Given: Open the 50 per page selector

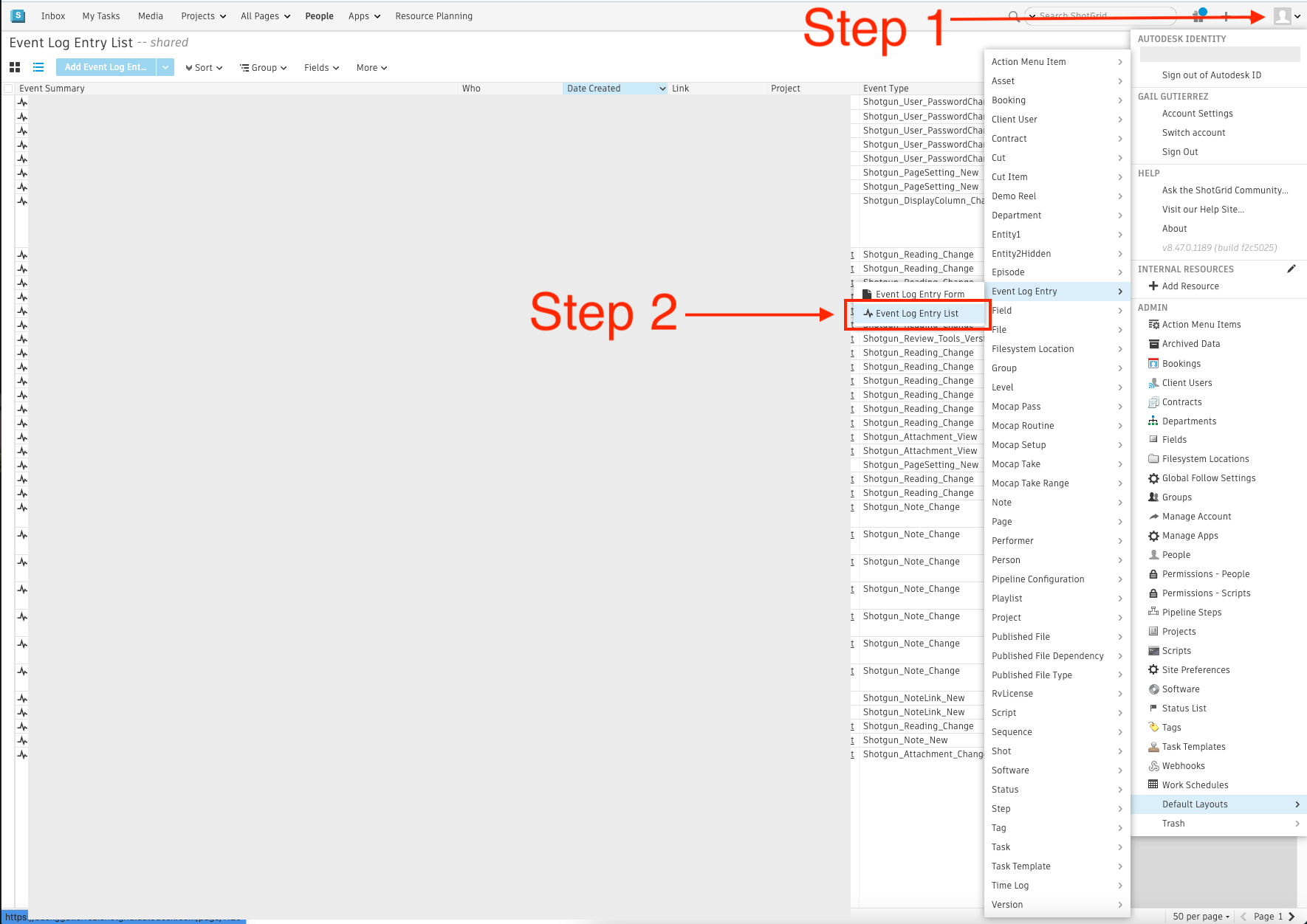Looking at the screenshot, I should point(1201,917).
